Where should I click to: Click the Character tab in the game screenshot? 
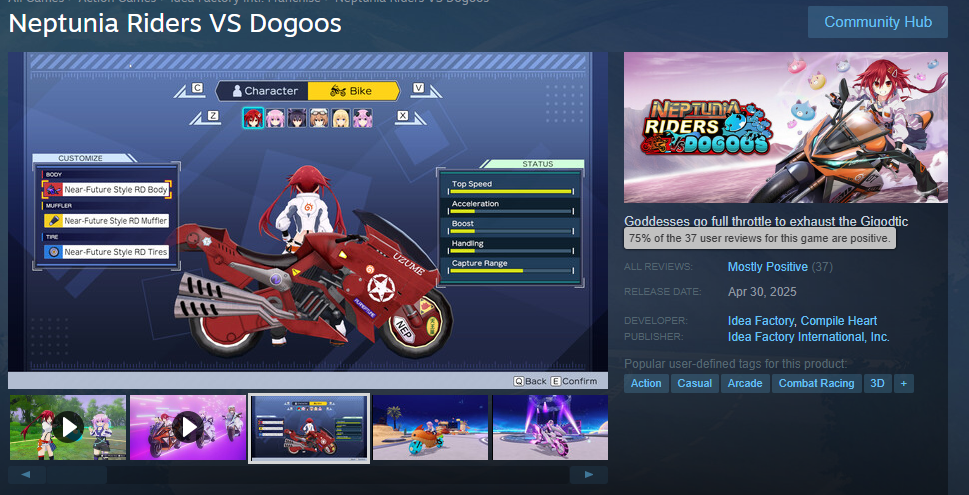click(x=262, y=91)
